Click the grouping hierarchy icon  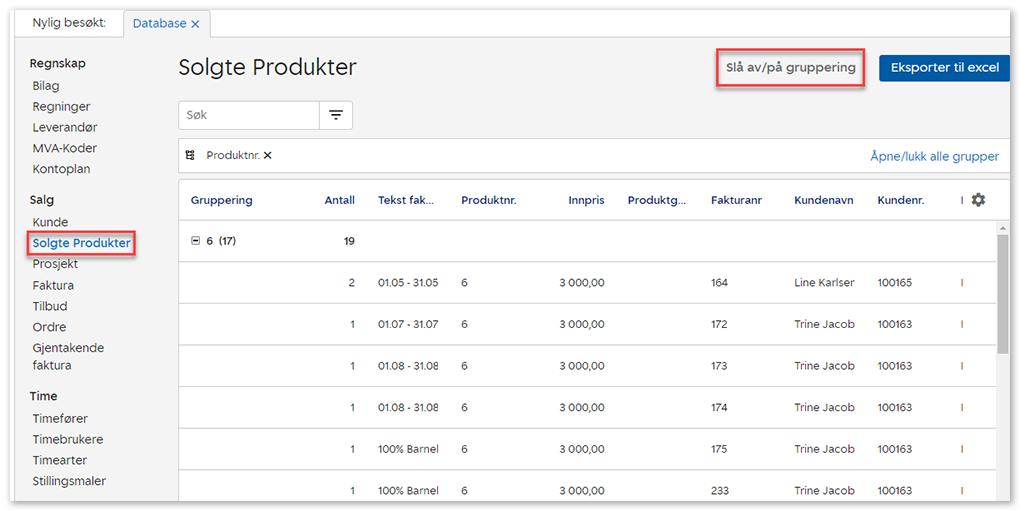(x=191, y=156)
